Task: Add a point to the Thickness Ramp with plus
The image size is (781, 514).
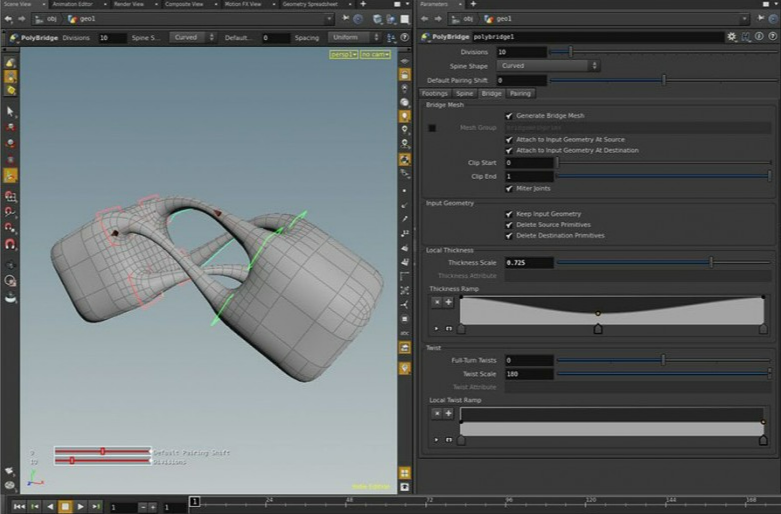Action: click(x=448, y=301)
